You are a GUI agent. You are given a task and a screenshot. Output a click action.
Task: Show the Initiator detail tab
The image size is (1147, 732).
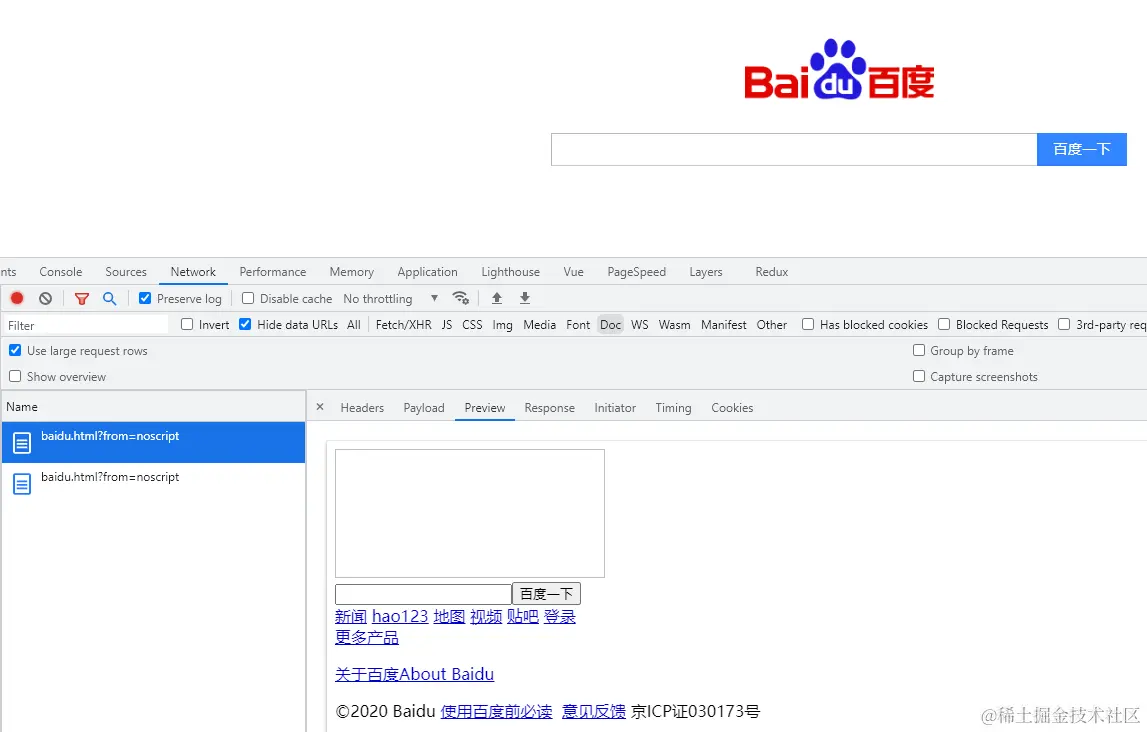pos(615,407)
